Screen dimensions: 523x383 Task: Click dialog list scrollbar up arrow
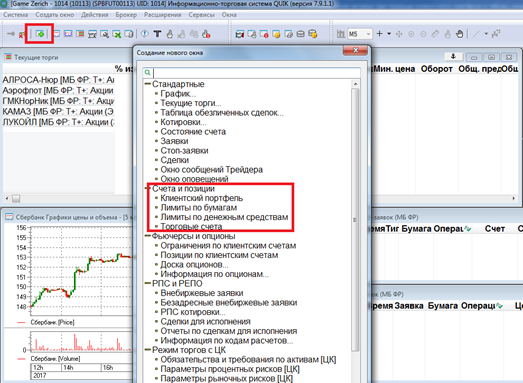(x=355, y=84)
